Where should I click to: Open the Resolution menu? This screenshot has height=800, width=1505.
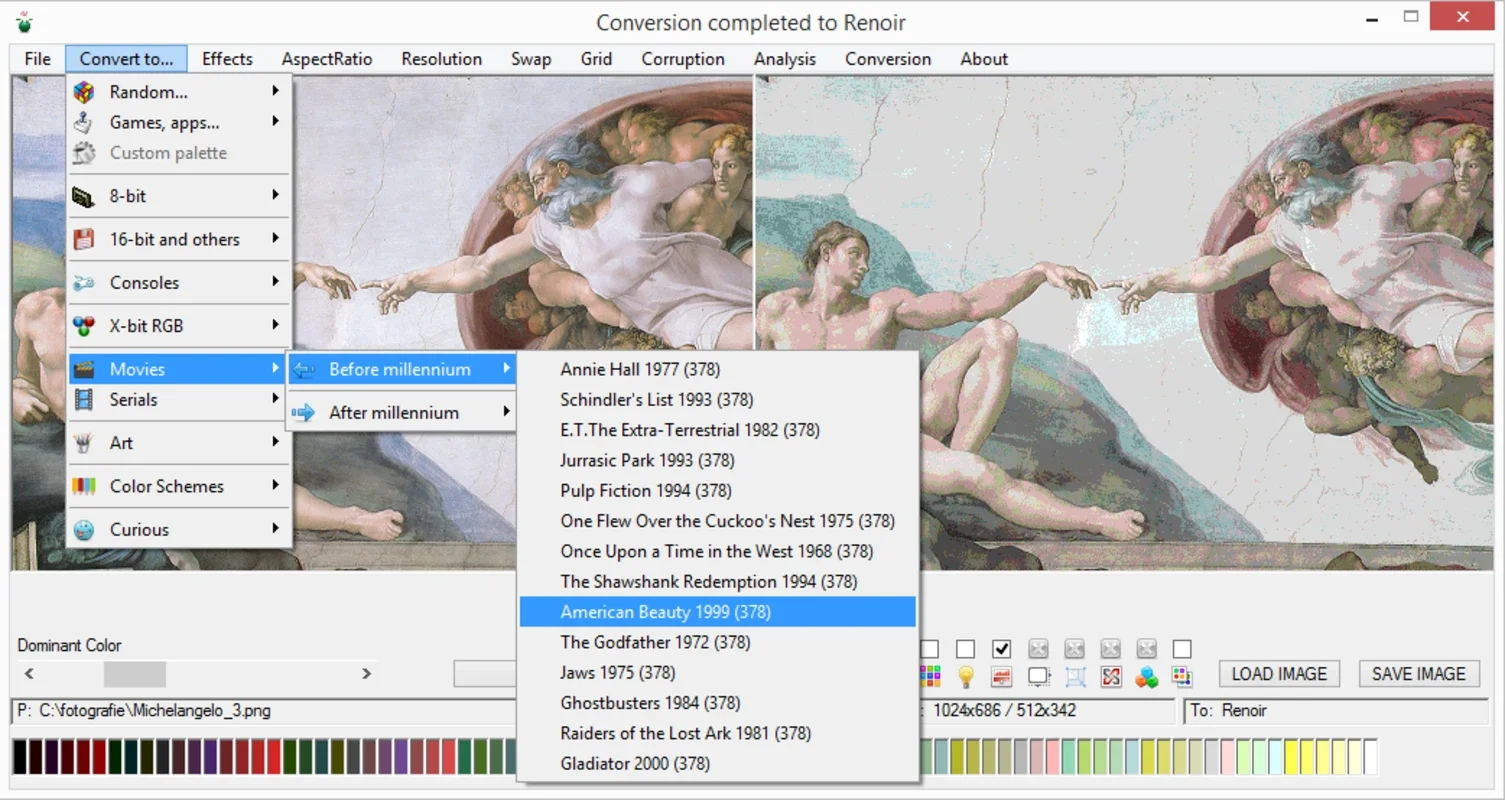click(441, 59)
